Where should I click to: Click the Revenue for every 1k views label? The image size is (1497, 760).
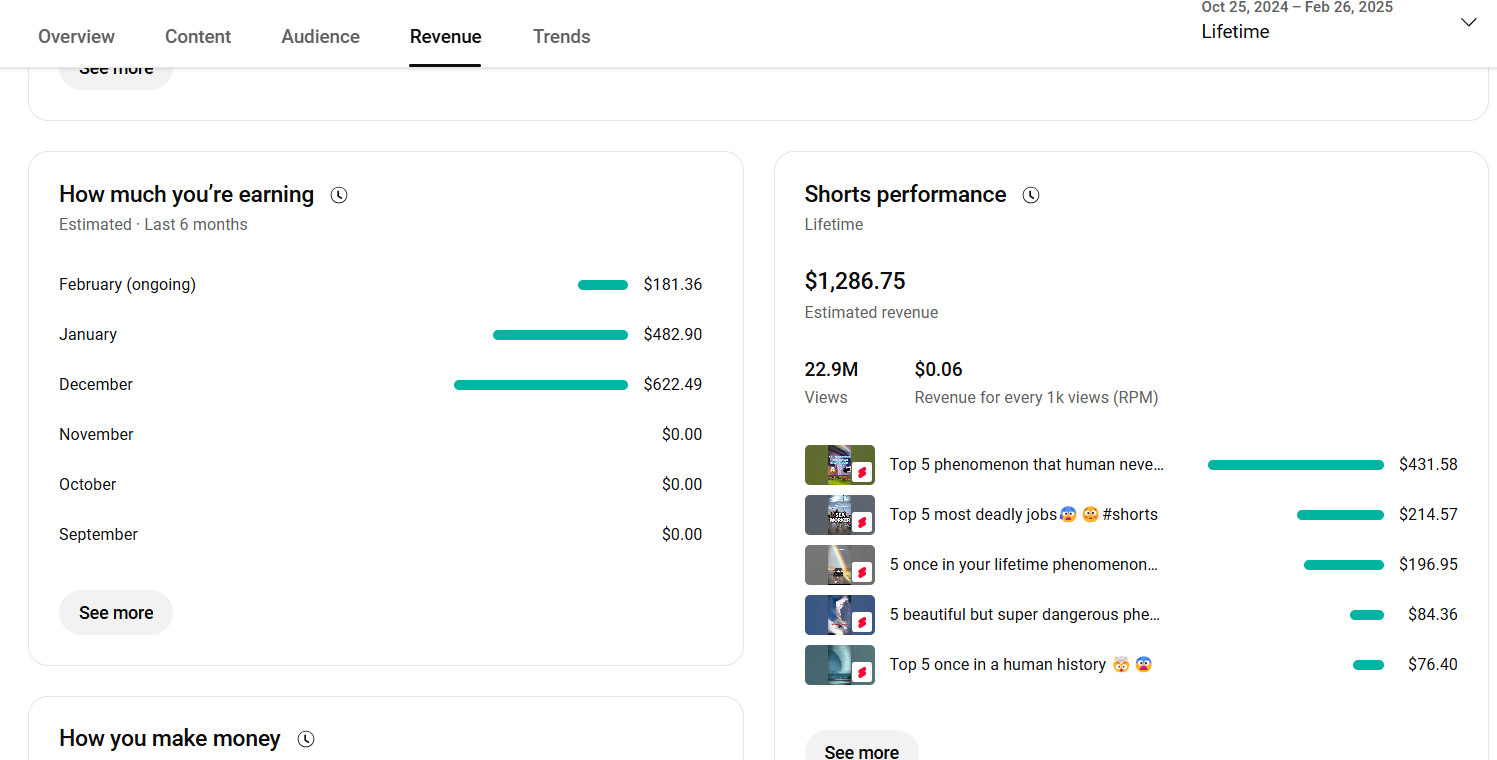point(1036,398)
